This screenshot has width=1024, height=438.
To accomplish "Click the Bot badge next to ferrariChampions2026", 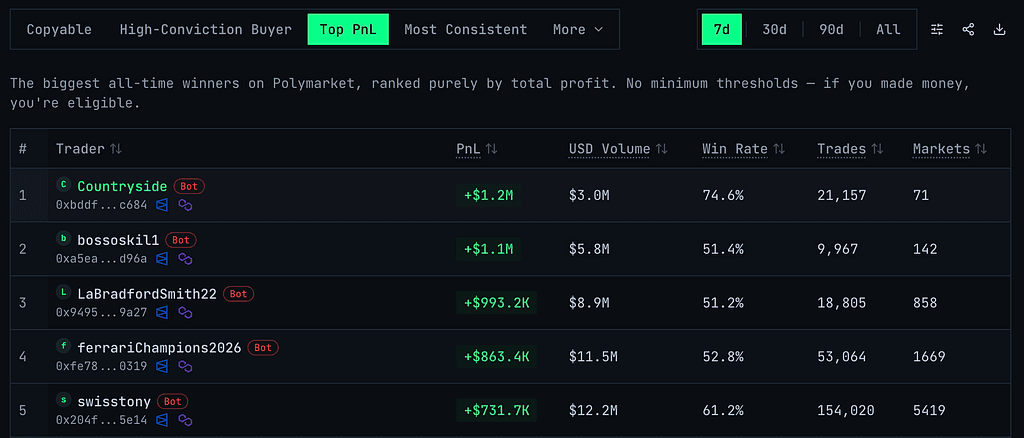I will (x=263, y=347).
